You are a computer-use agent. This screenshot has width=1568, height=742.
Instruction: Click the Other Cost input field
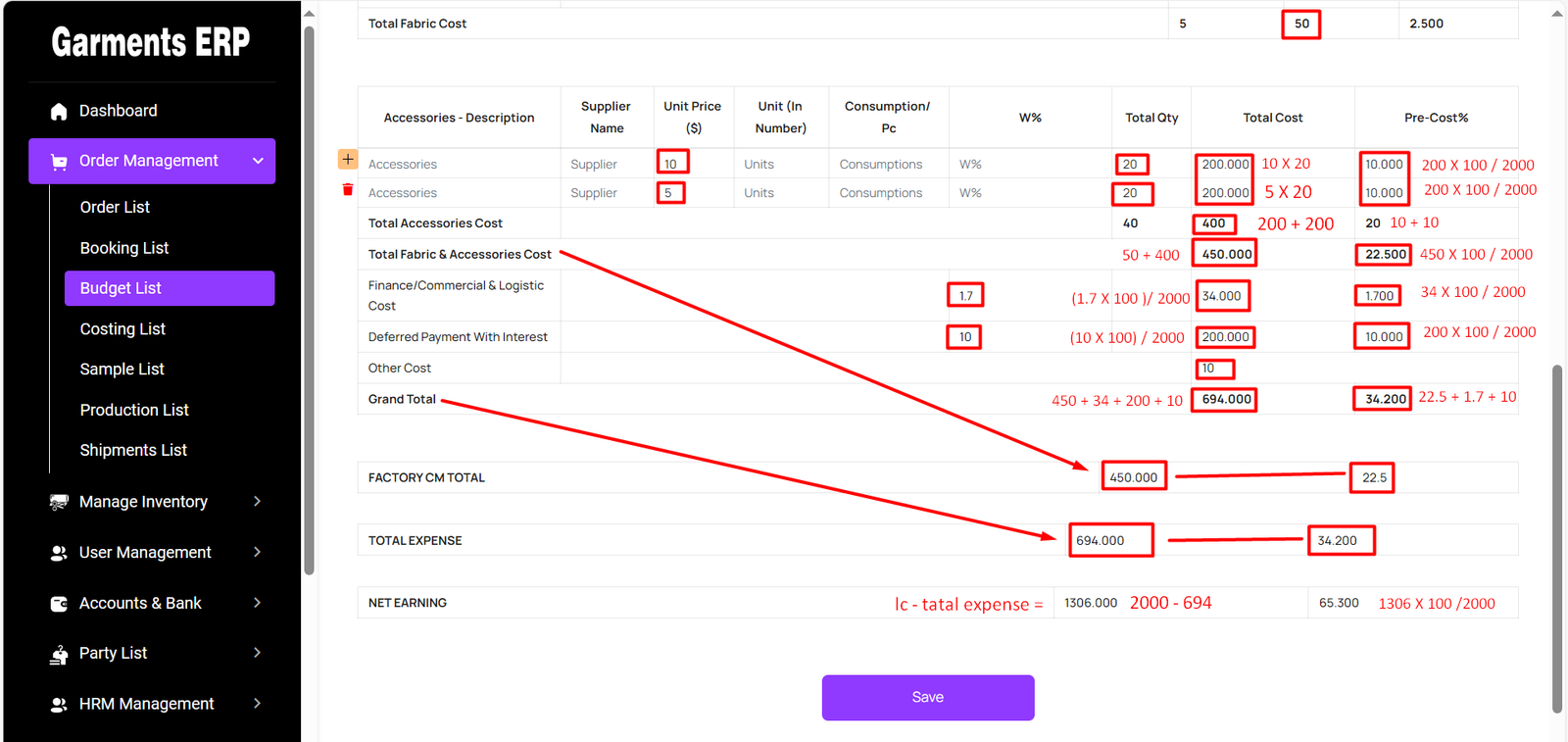[1215, 369]
